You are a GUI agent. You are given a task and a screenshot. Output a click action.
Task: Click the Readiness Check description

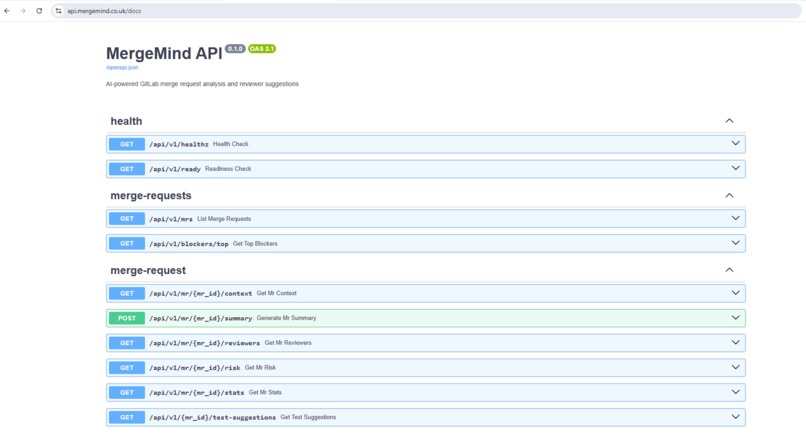[x=228, y=169]
